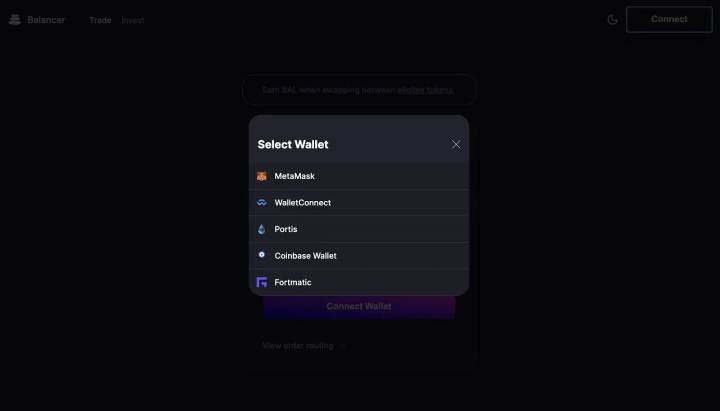Click the Connect Wallet gradient button
The height and width of the screenshot is (411, 720).
[x=359, y=307]
